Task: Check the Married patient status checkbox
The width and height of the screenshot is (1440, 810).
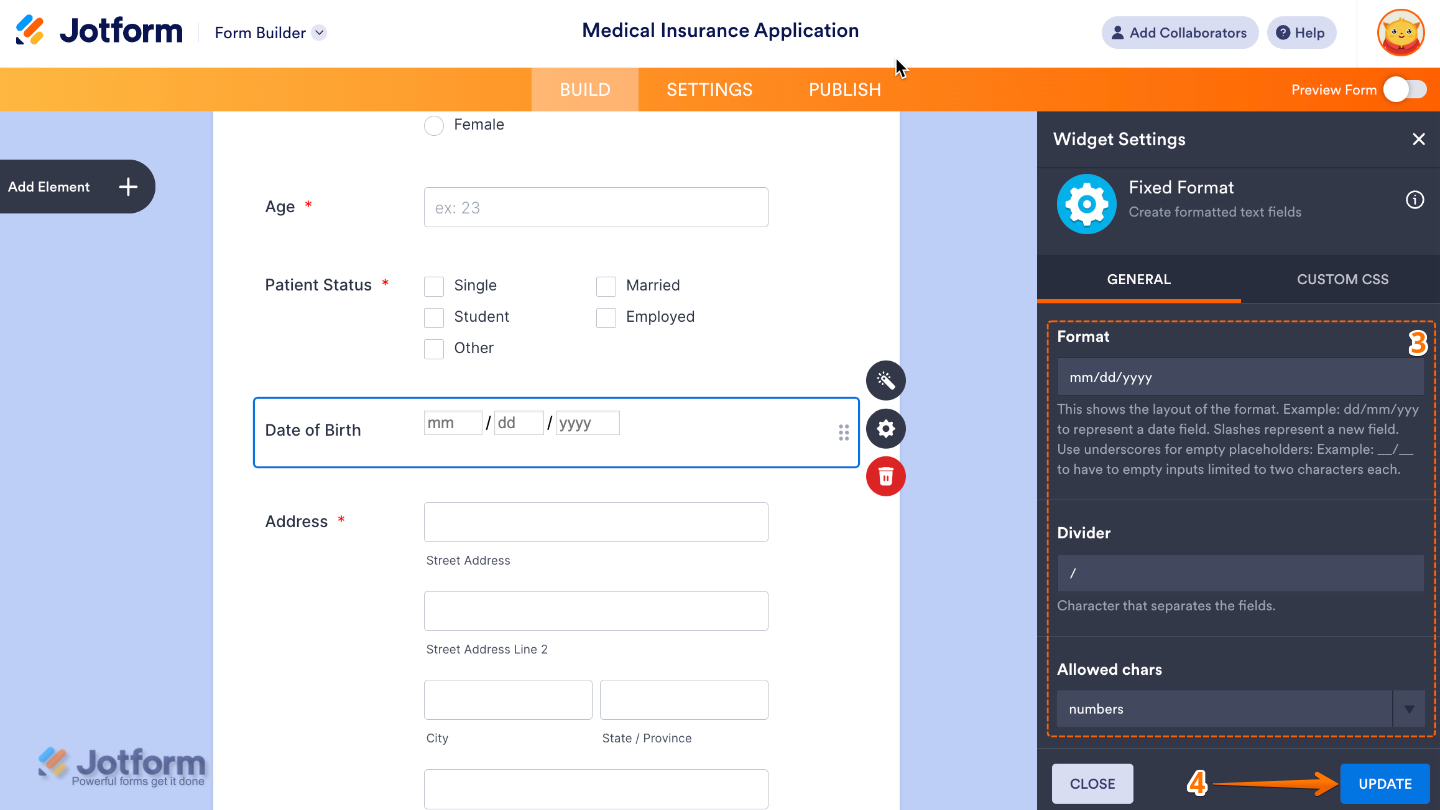Action: pyautogui.click(x=606, y=286)
